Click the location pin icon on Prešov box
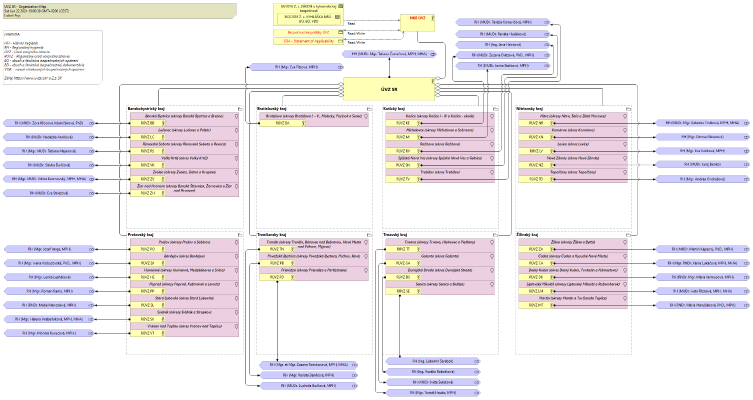This screenshot has width=753, height=400. click(x=236, y=242)
